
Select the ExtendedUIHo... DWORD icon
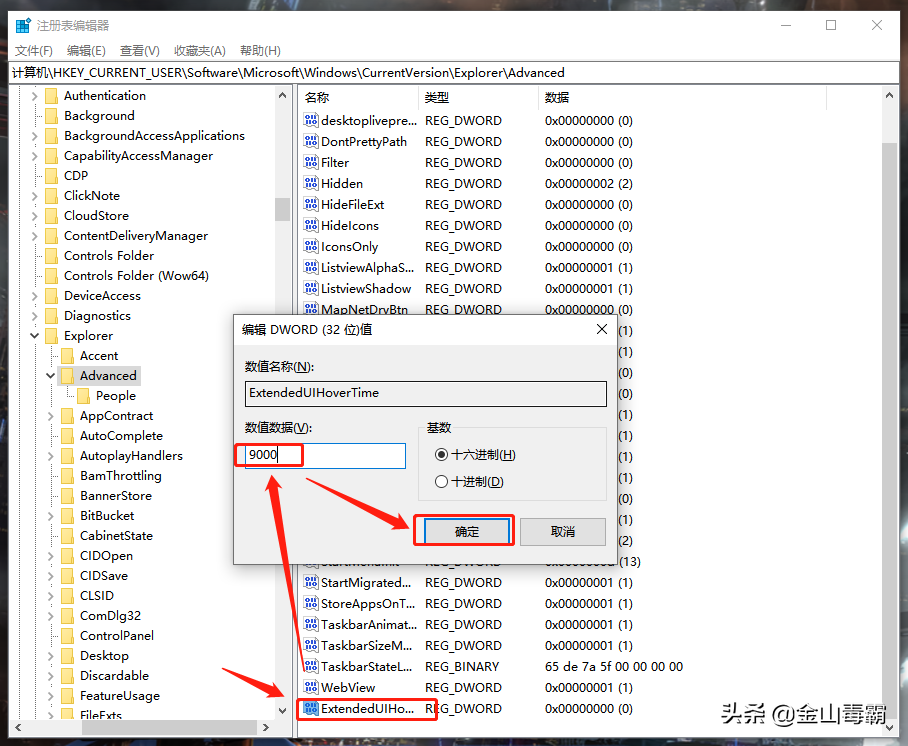pyautogui.click(x=311, y=708)
